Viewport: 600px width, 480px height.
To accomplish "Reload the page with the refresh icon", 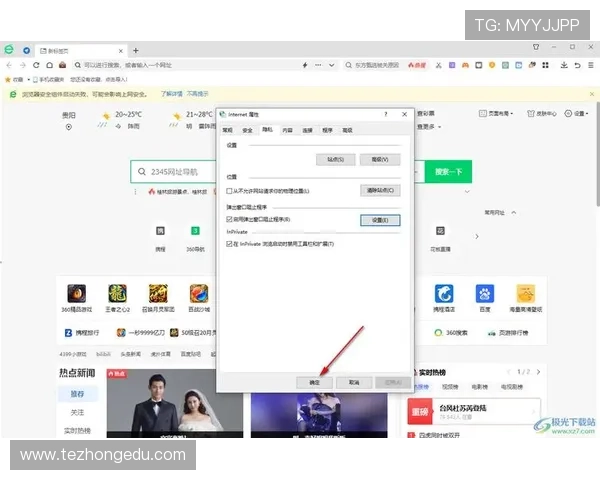I will [x=36, y=65].
